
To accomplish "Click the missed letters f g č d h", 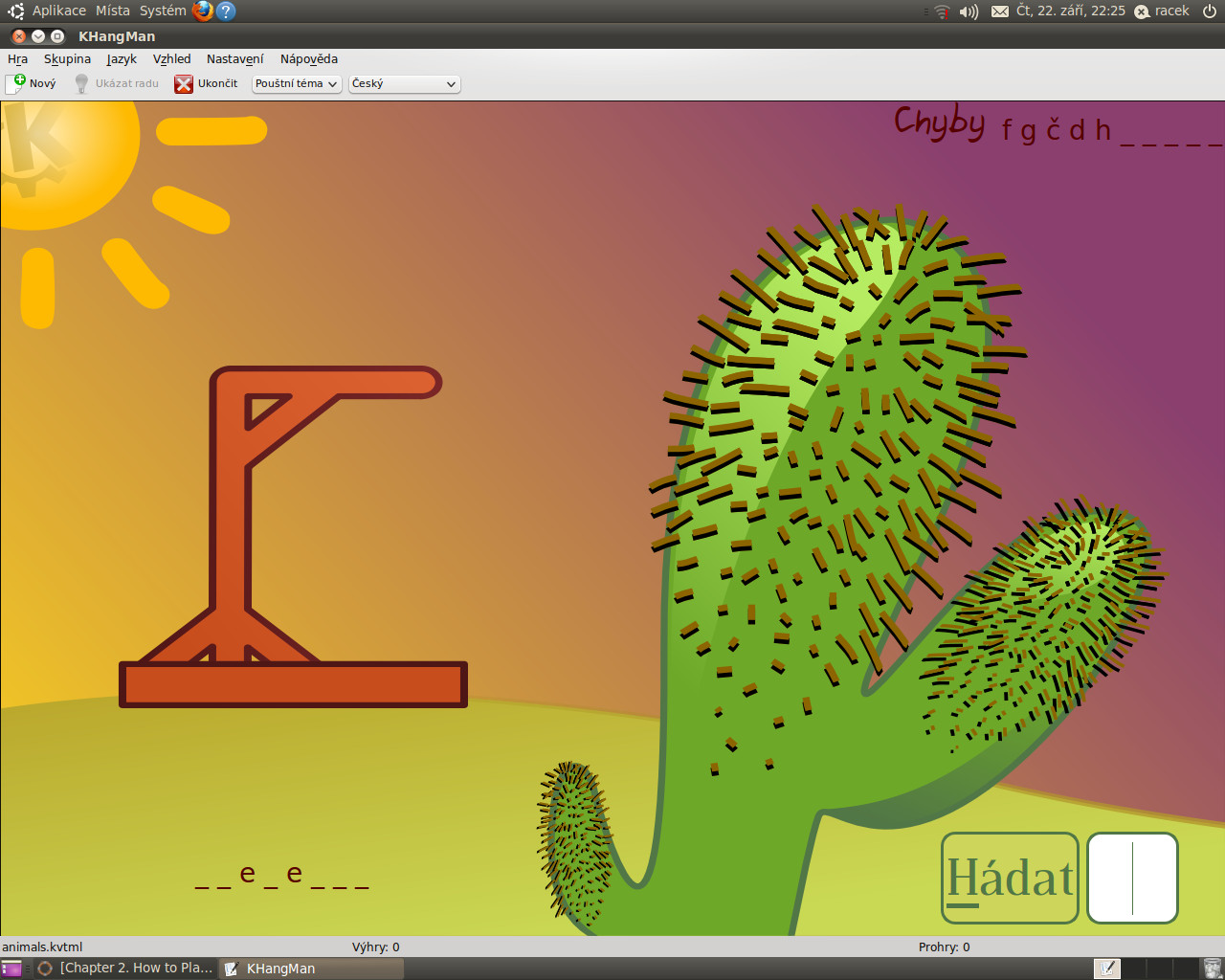I will [1057, 129].
